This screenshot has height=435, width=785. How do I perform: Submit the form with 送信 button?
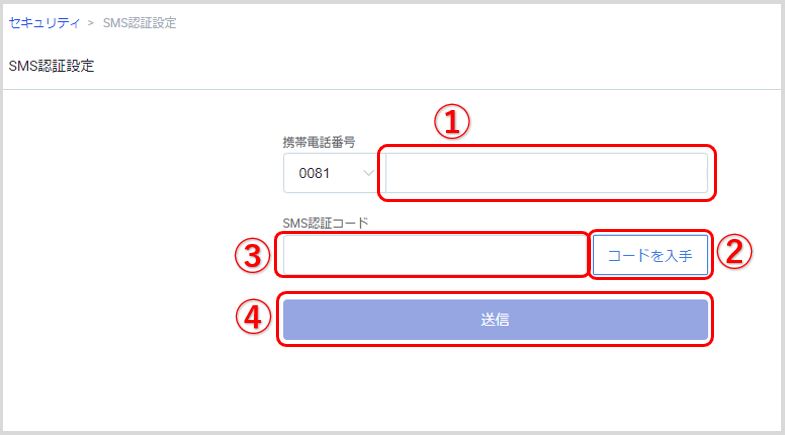point(495,319)
